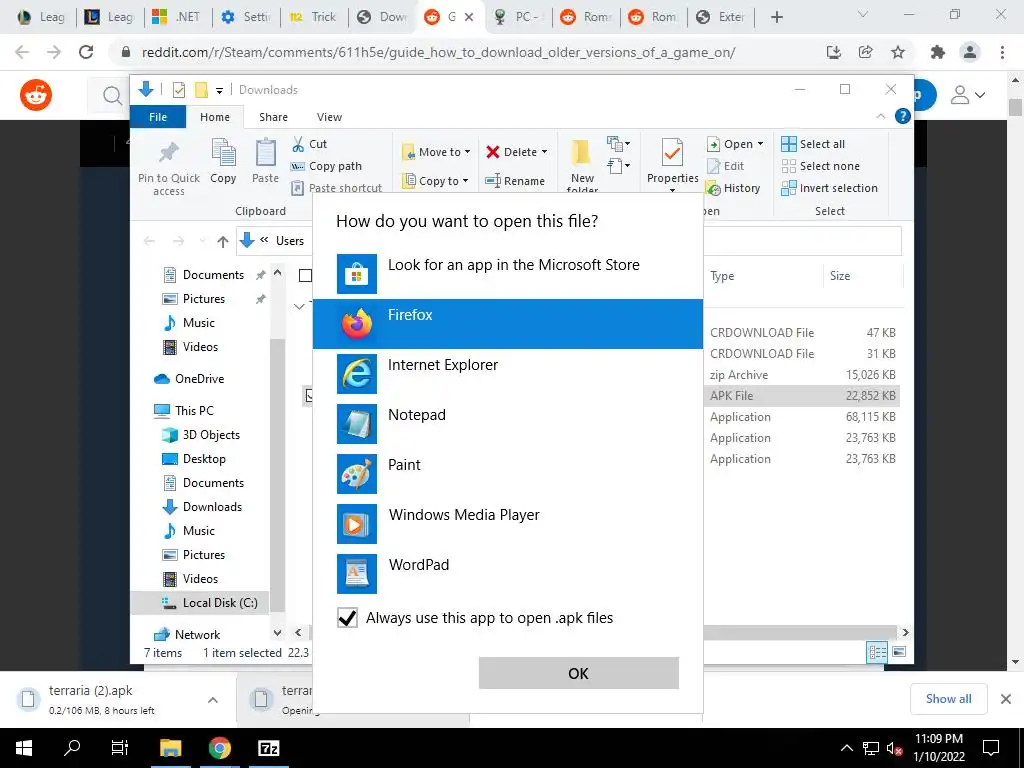Switch to details view icon
The width and height of the screenshot is (1024, 768).
tap(877, 652)
